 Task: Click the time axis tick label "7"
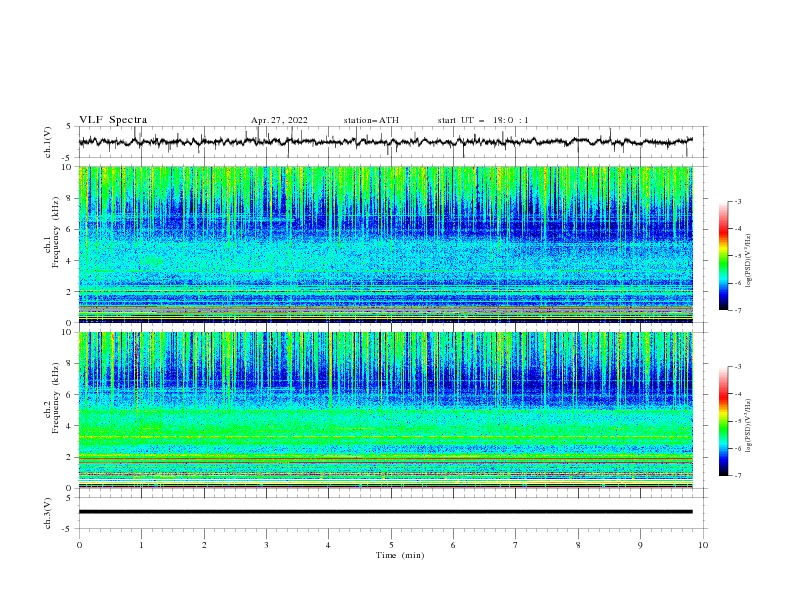pyautogui.click(x=516, y=545)
